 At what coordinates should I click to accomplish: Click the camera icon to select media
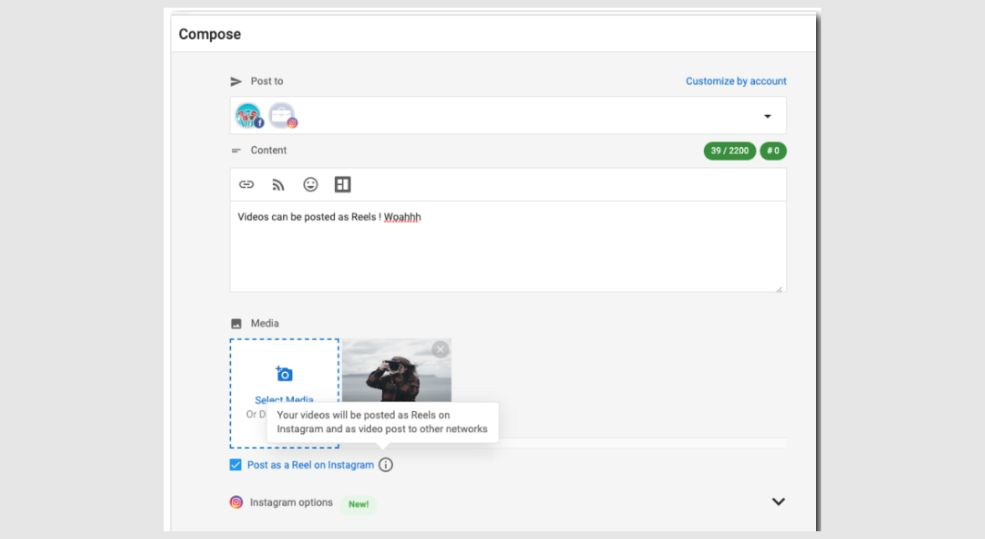tap(284, 374)
